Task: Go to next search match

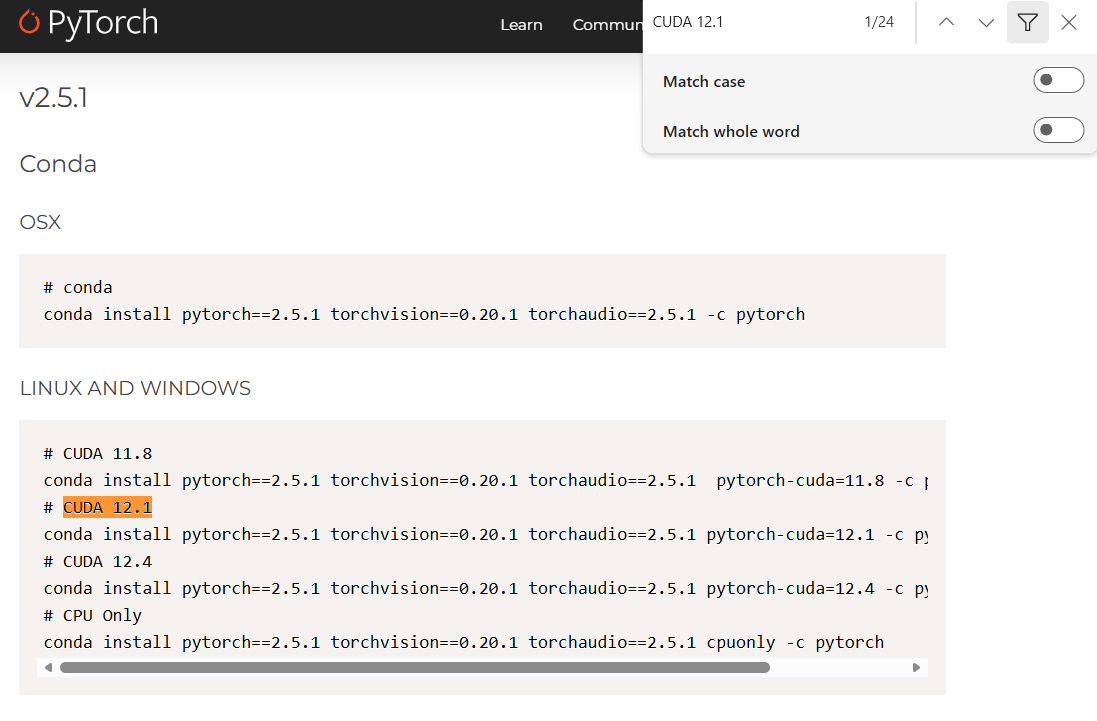Action: point(986,22)
